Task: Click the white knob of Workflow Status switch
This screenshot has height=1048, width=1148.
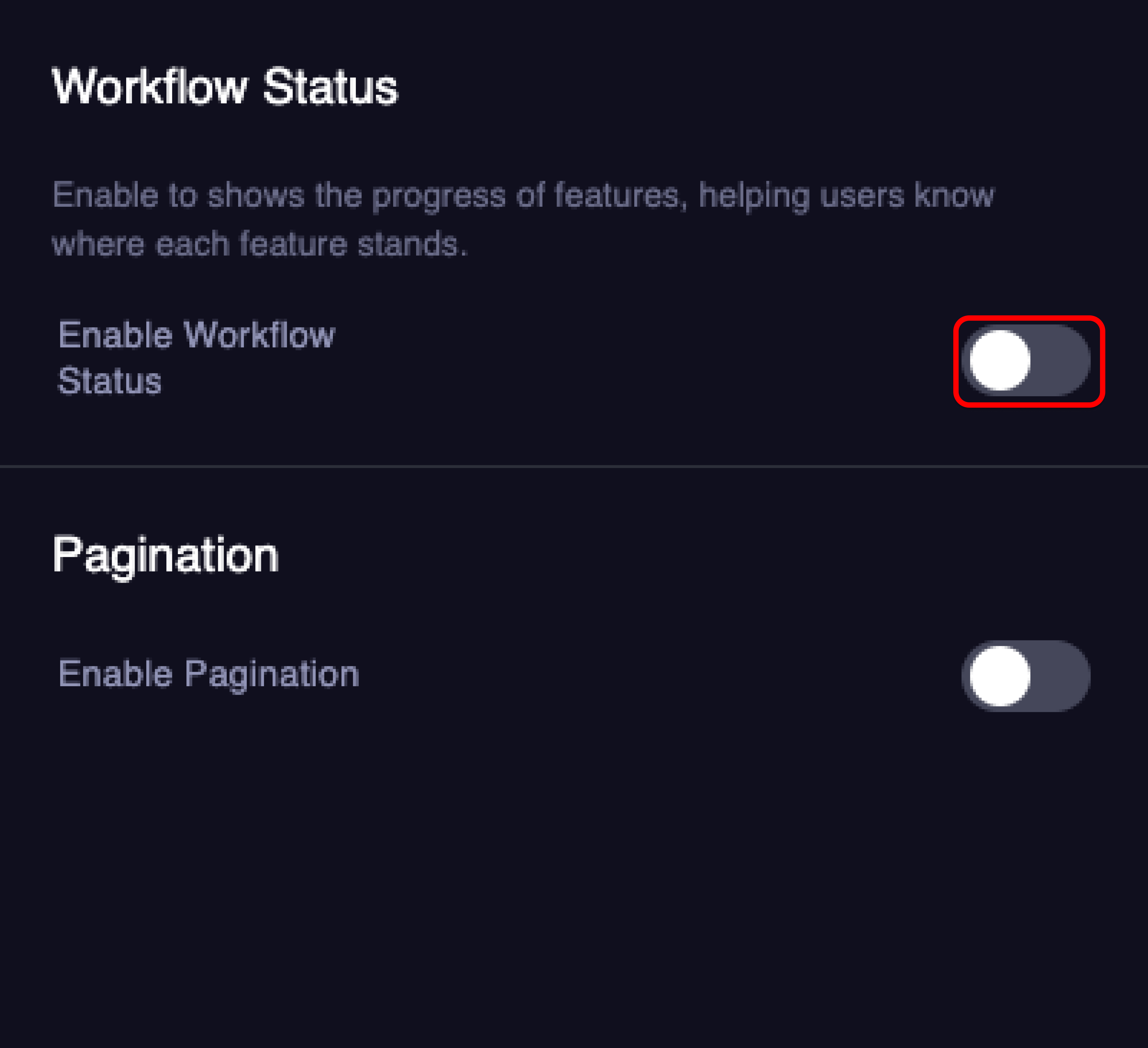Action: coord(1000,360)
